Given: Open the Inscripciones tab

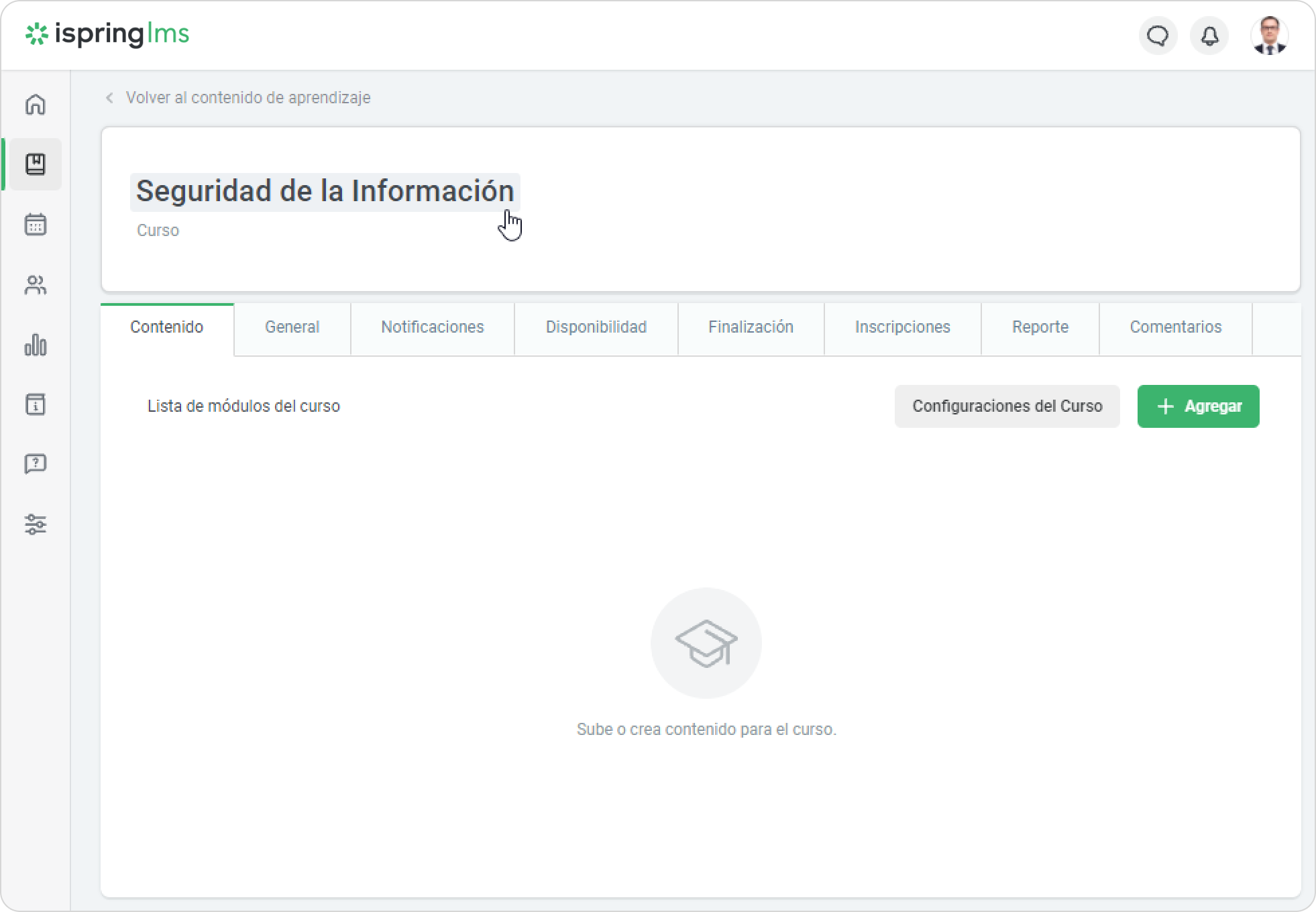Looking at the screenshot, I should point(902,327).
